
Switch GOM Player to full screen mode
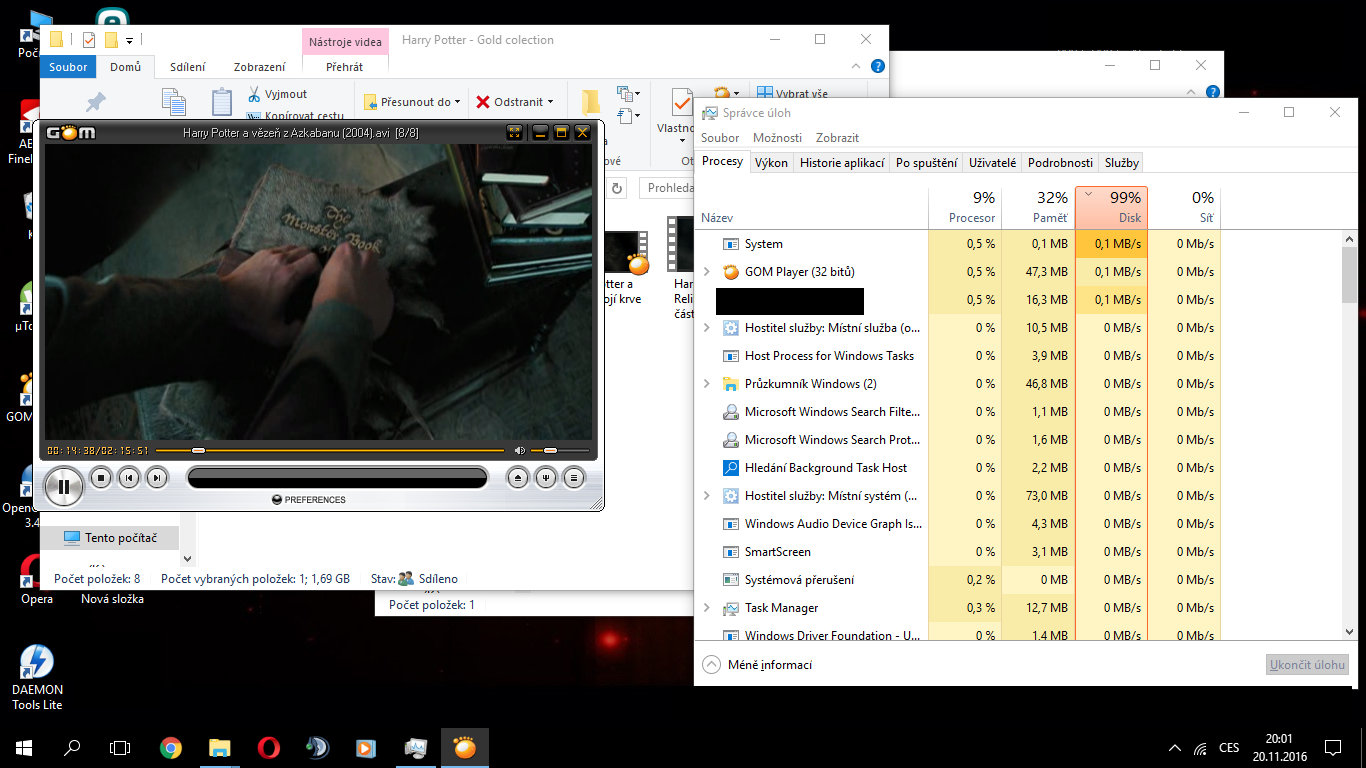514,132
